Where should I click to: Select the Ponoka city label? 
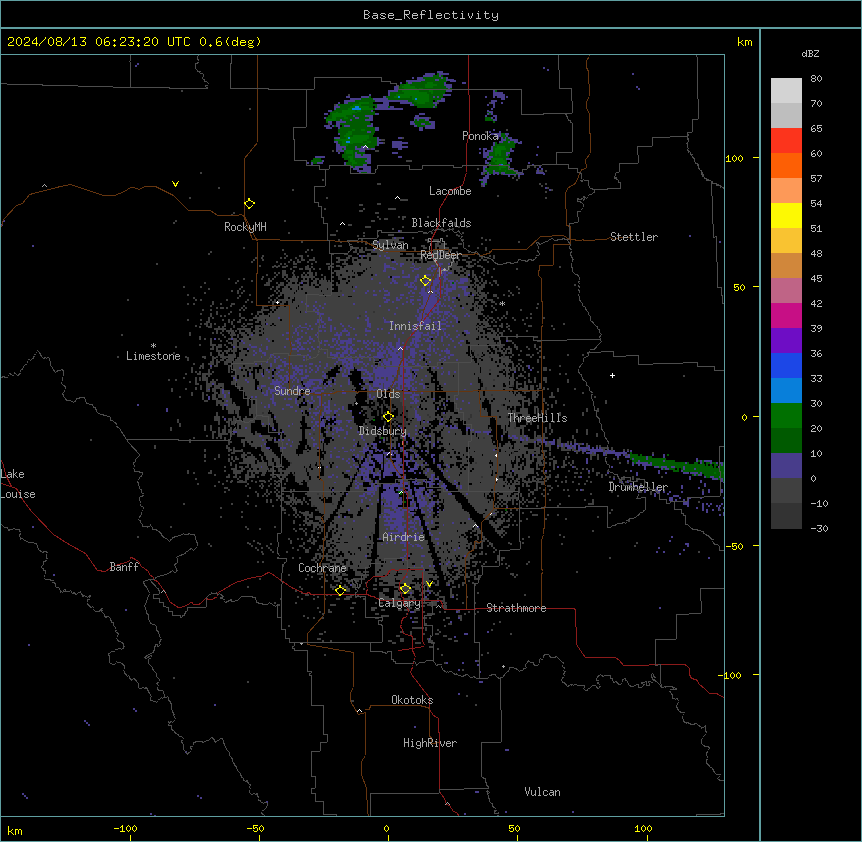click(x=480, y=136)
